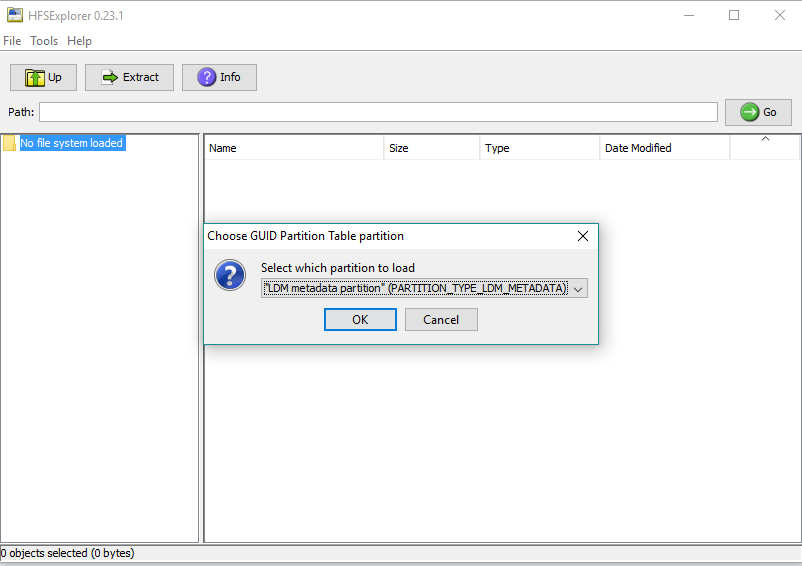Open the partition selection dropdown
802x566 pixels.
(424, 288)
